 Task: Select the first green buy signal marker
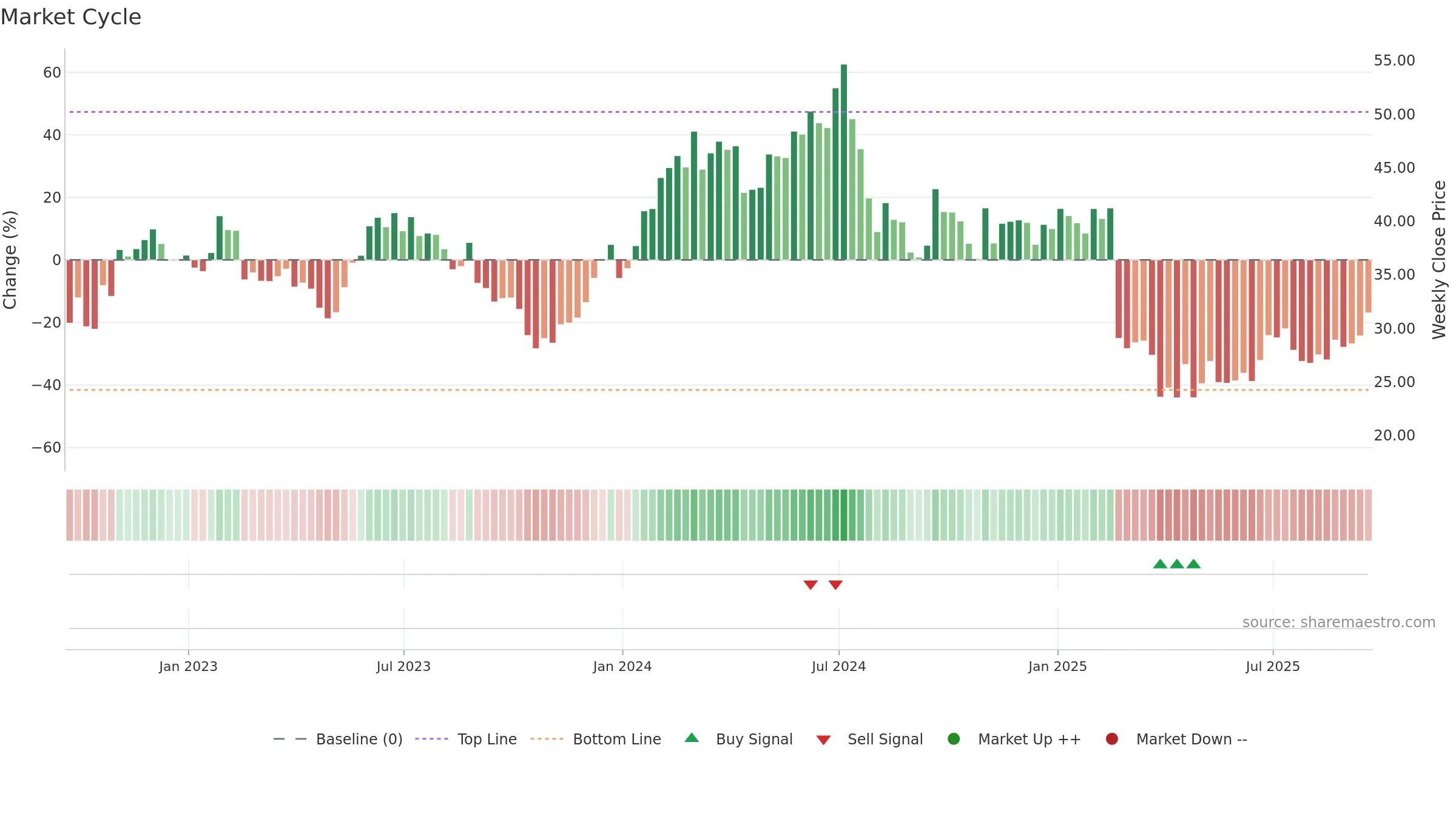point(1160,564)
